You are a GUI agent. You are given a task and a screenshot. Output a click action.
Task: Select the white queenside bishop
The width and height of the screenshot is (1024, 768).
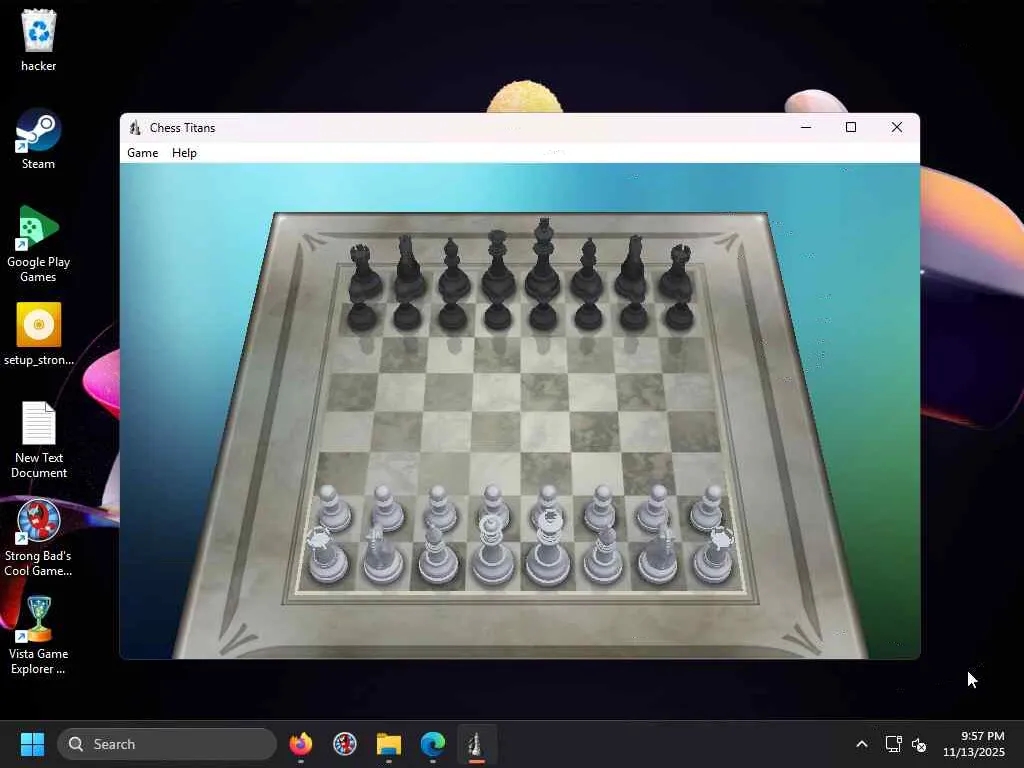[x=438, y=554]
